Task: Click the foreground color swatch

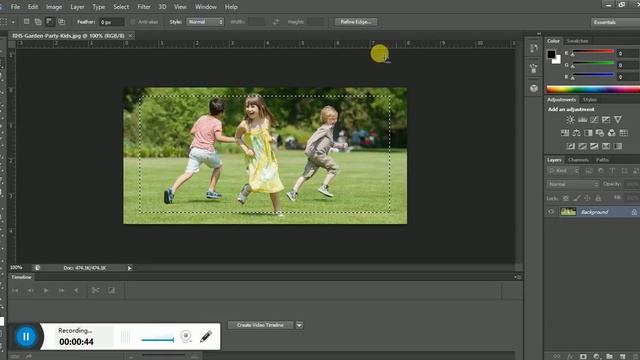Action: click(x=551, y=54)
